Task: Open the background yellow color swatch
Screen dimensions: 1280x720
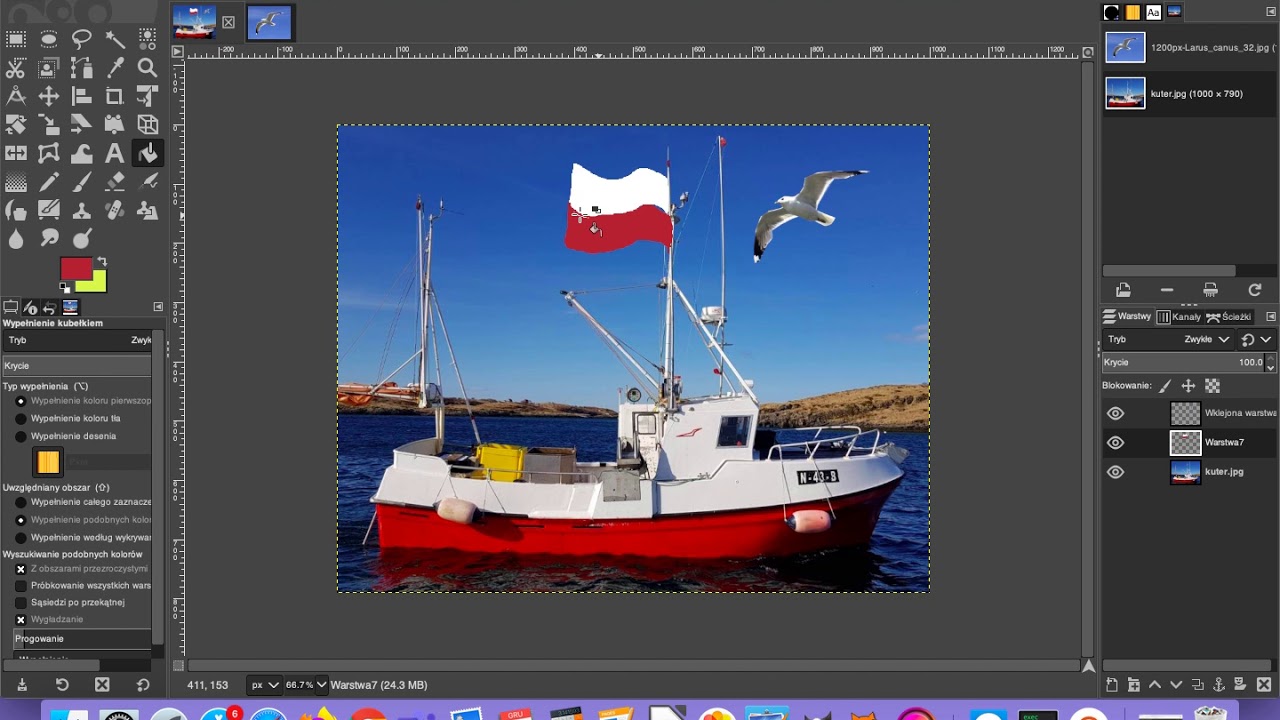Action: [97, 283]
